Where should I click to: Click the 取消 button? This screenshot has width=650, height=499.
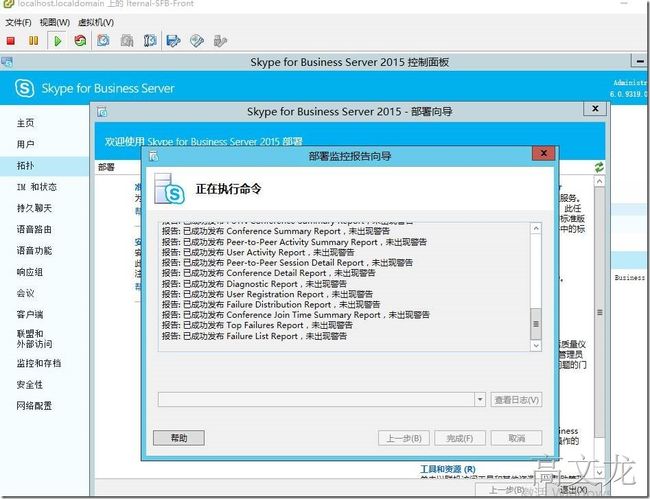517,438
